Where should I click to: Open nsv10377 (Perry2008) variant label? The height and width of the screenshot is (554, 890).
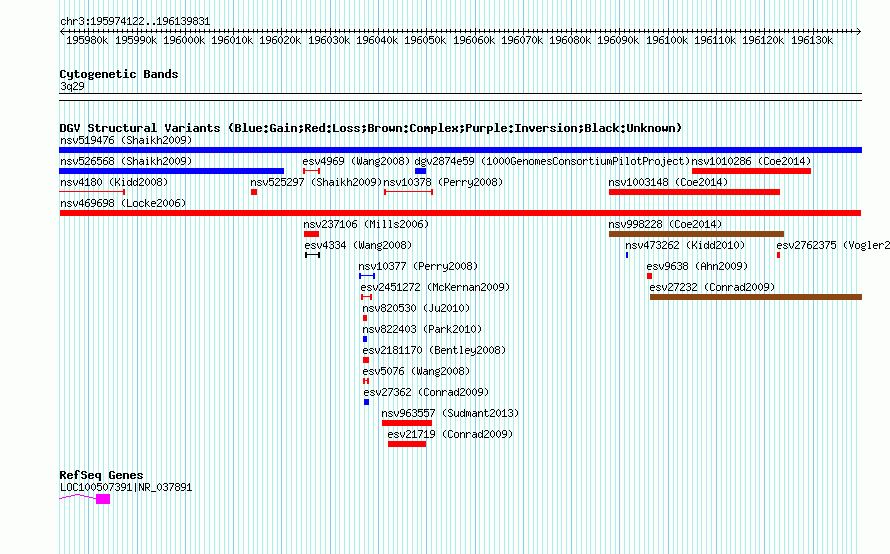(x=418, y=266)
